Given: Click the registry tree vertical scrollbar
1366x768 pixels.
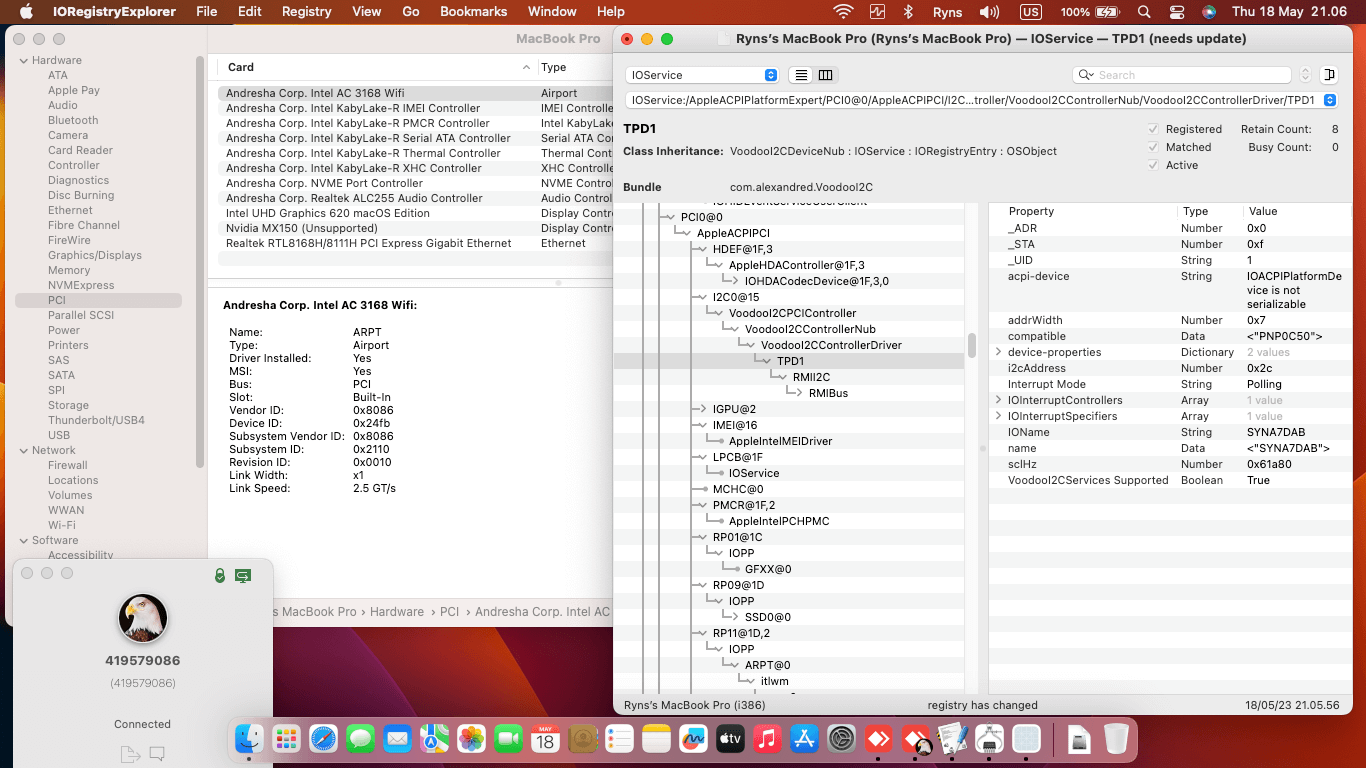Looking at the screenshot, I should [971, 345].
